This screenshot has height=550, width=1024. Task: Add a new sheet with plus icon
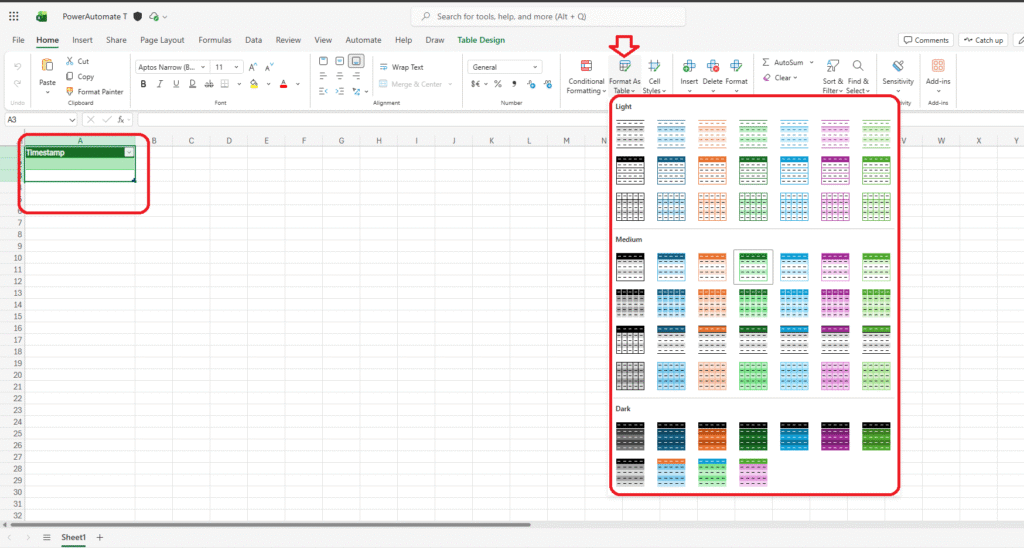tap(100, 538)
